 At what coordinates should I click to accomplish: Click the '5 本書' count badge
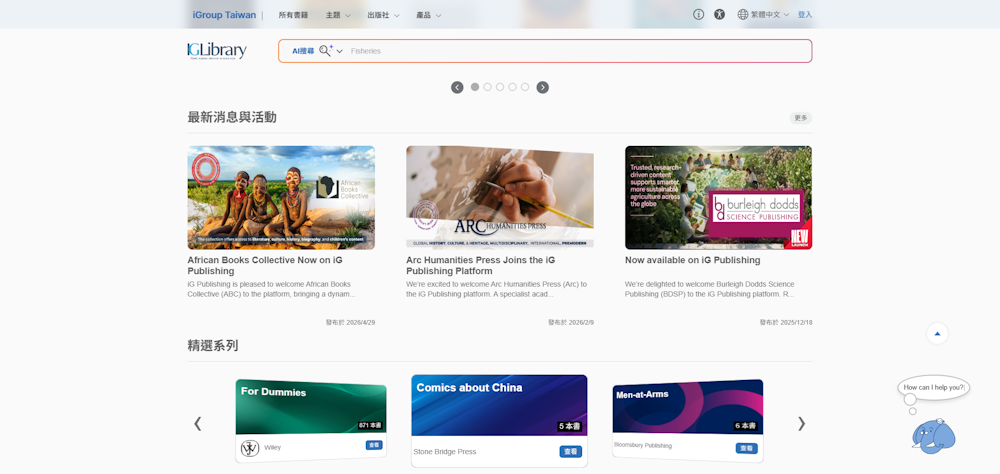[570, 426]
